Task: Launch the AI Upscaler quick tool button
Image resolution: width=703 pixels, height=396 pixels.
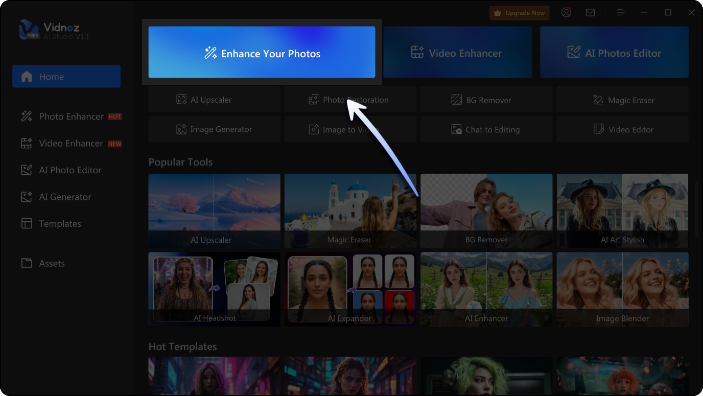Action: tap(214, 100)
